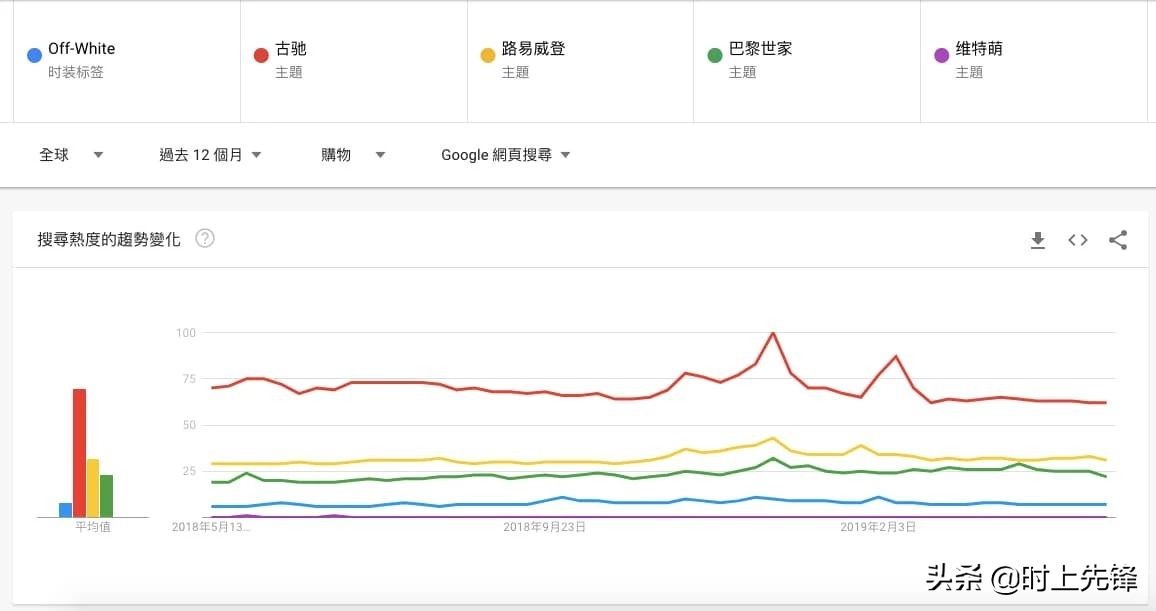The height and width of the screenshot is (611, 1156).
Task: Open the 購物 category dropdown
Action: (x=353, y=155)
